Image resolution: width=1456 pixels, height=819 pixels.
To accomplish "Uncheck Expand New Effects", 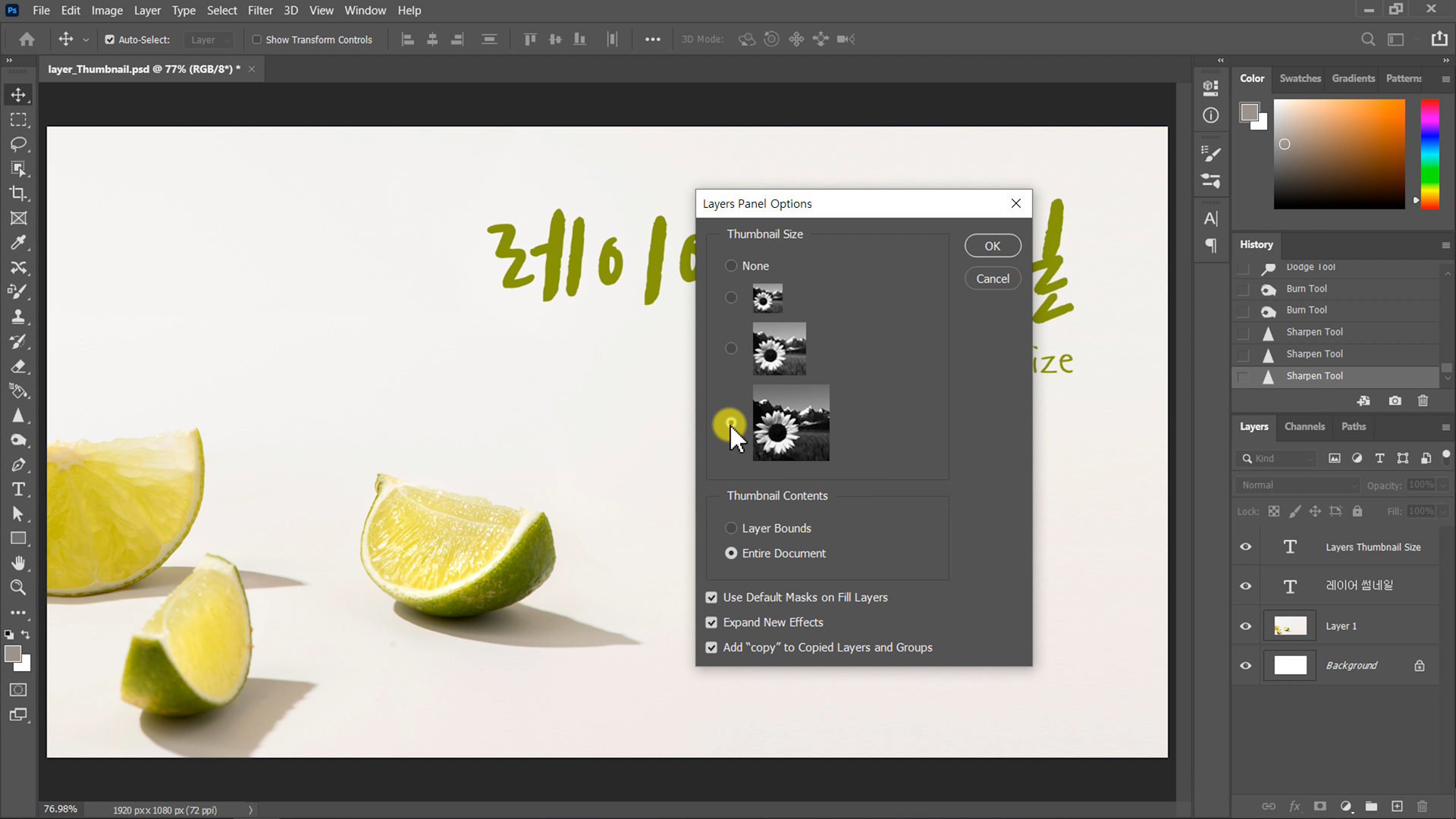I will point(711,623).
